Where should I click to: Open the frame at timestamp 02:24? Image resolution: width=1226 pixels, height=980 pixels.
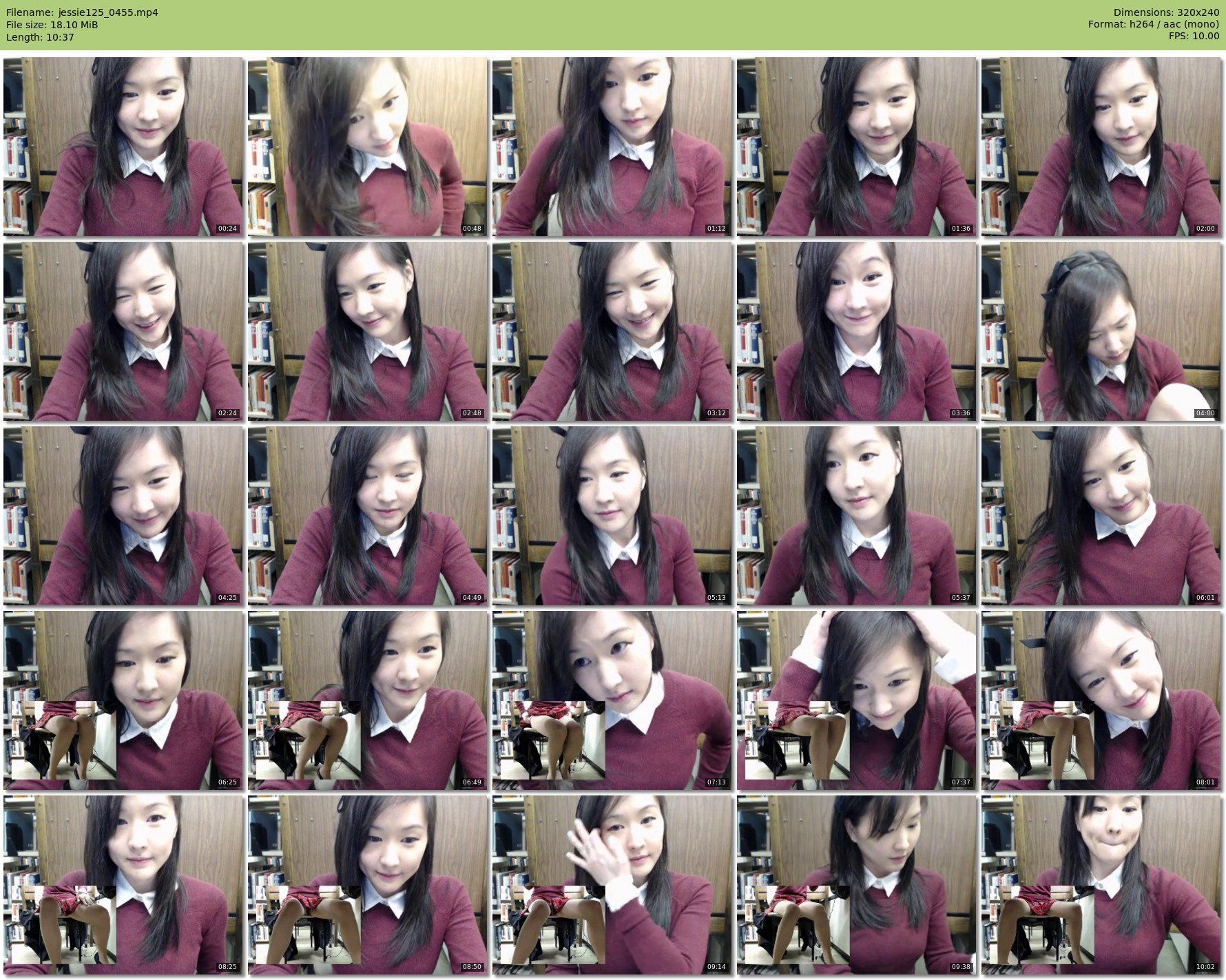[123, 331]
